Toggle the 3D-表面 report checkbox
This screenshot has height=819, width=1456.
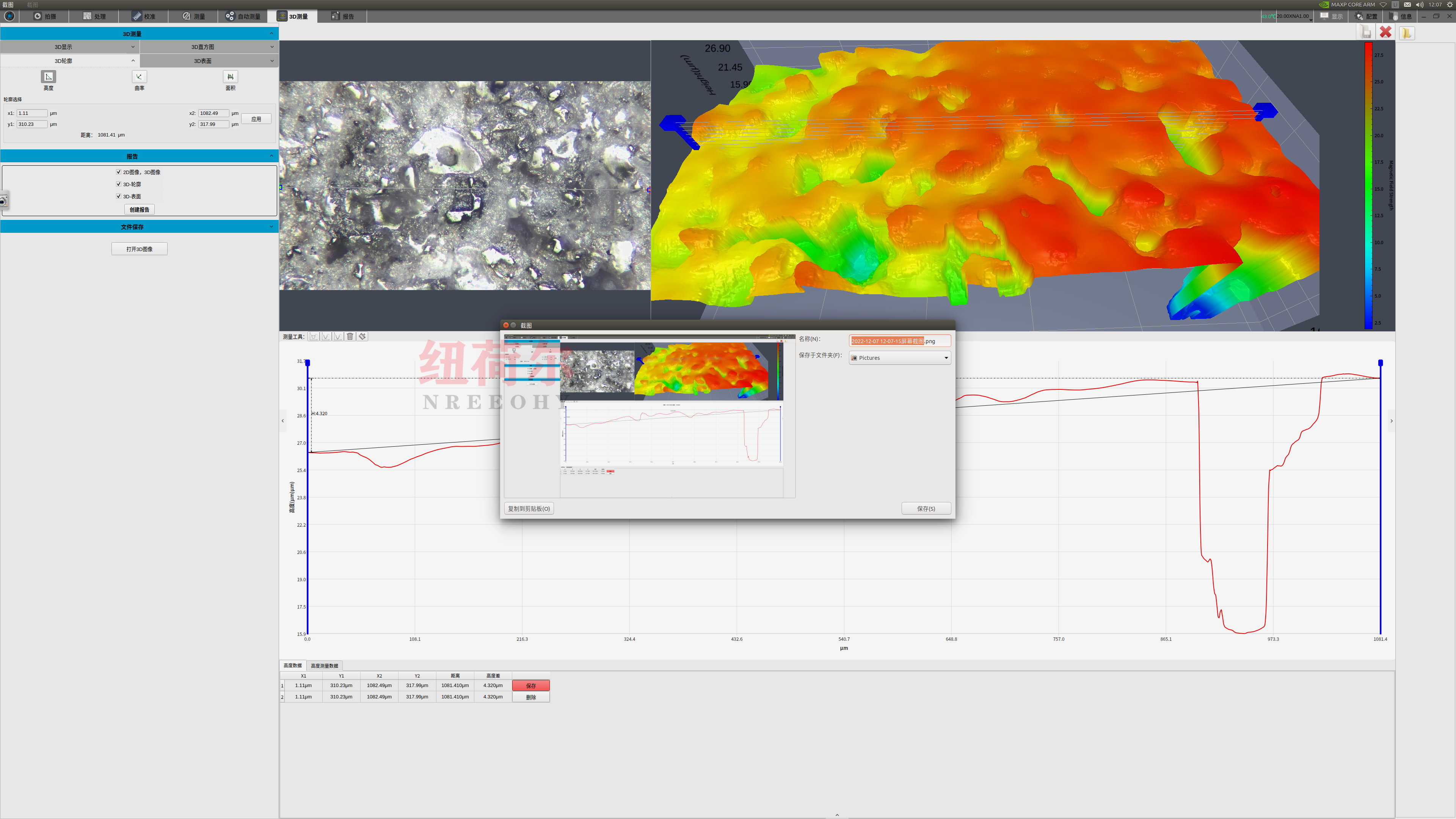119,196
